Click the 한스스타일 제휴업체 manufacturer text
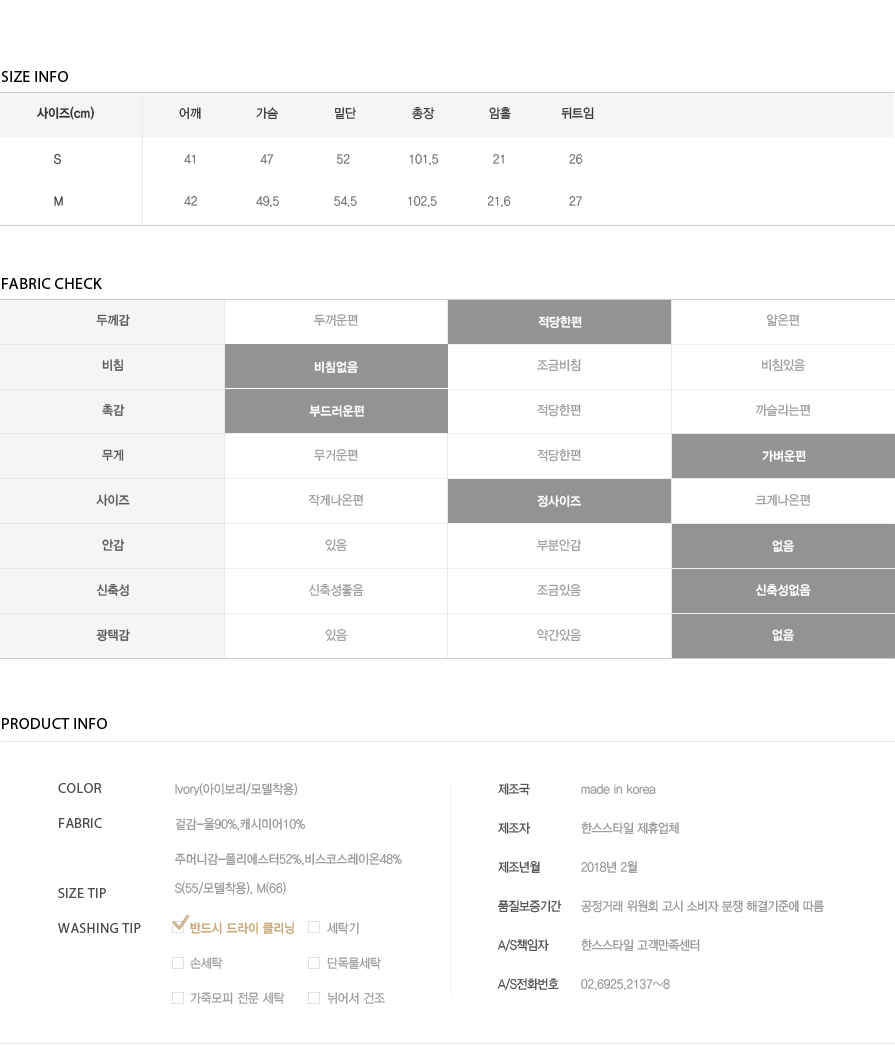The image size is (895, 1050). point(630,828)
